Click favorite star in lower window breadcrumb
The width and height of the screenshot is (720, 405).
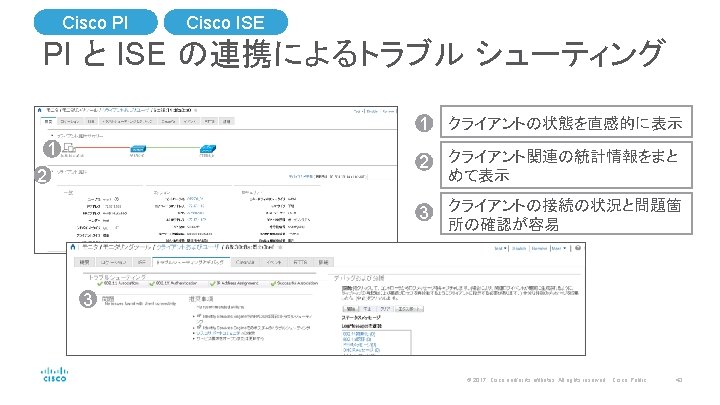coord(280,247)
